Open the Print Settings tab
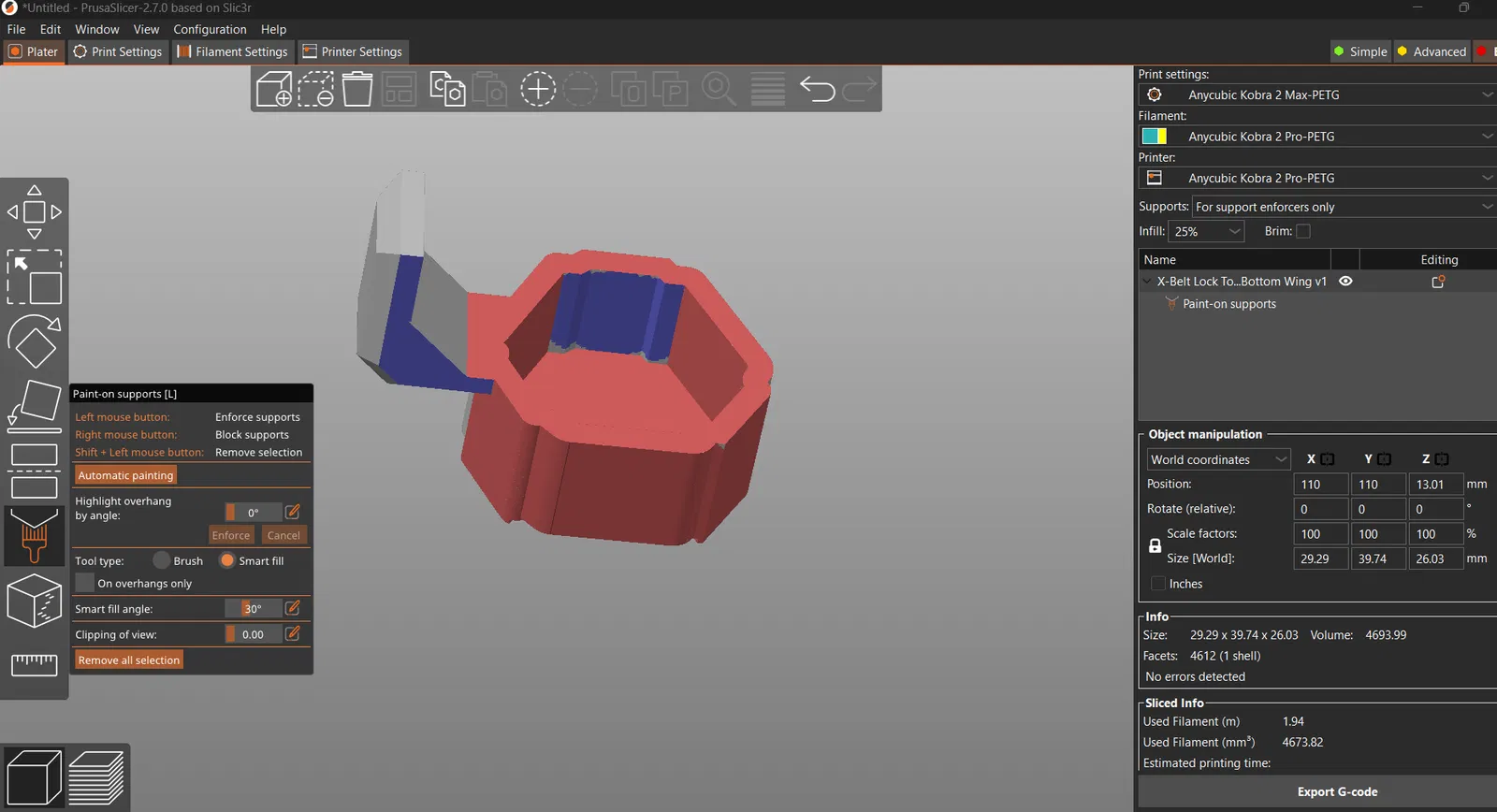This screenshot has height=812, width=1497. (118, 51)
